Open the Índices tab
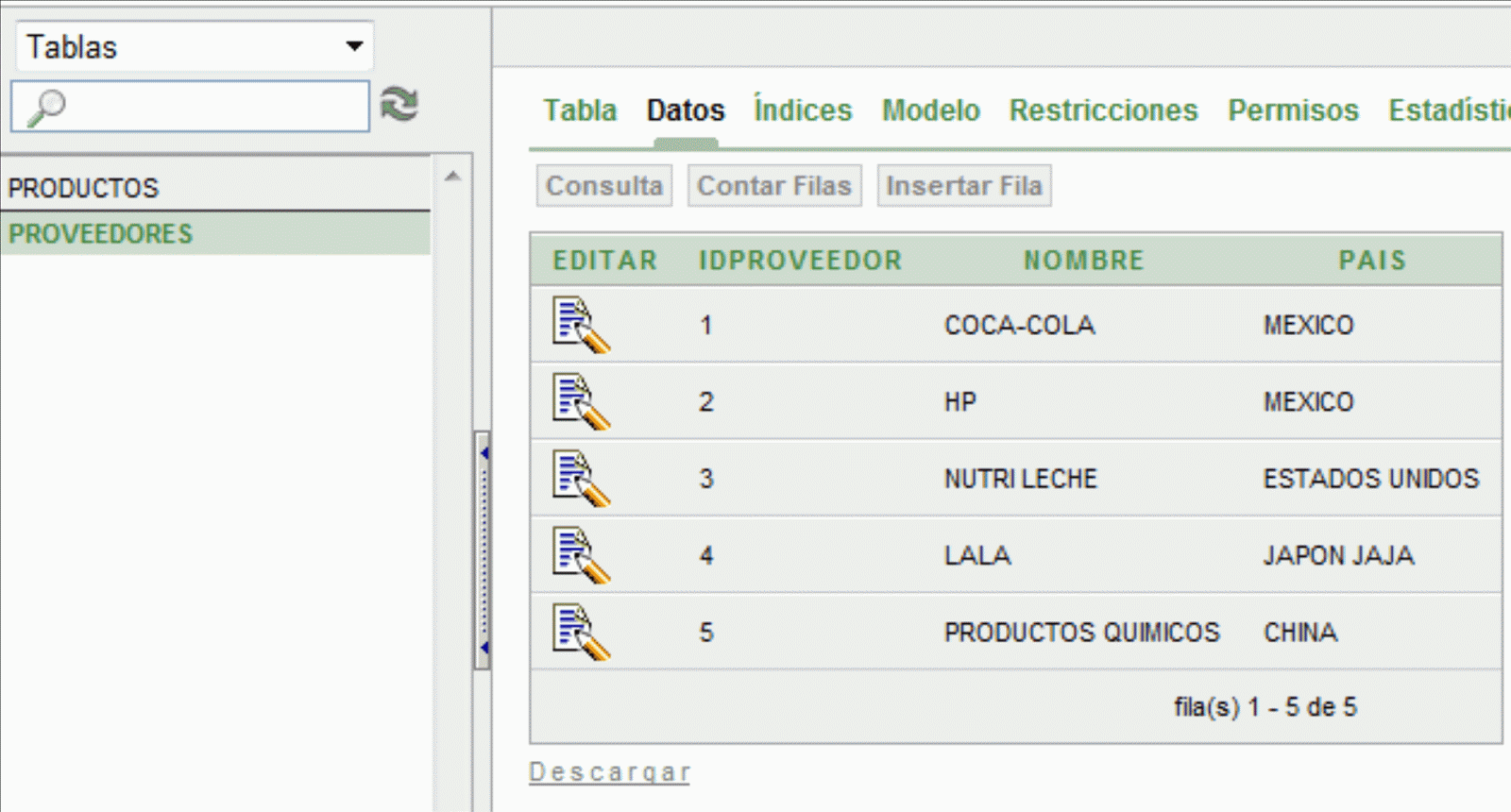Viewport: 1511px width, 812px height. [803, 110]
